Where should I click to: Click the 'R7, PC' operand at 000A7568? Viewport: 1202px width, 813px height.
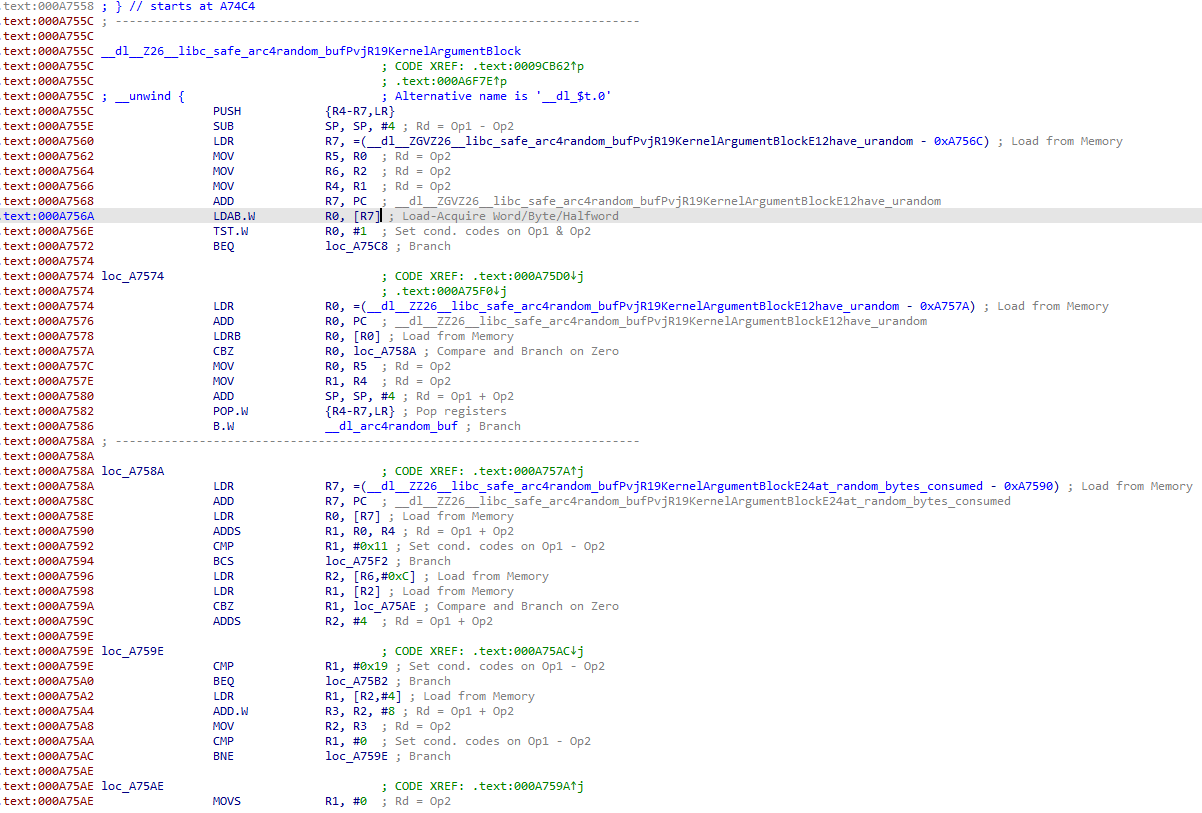(x=346, y=201)
